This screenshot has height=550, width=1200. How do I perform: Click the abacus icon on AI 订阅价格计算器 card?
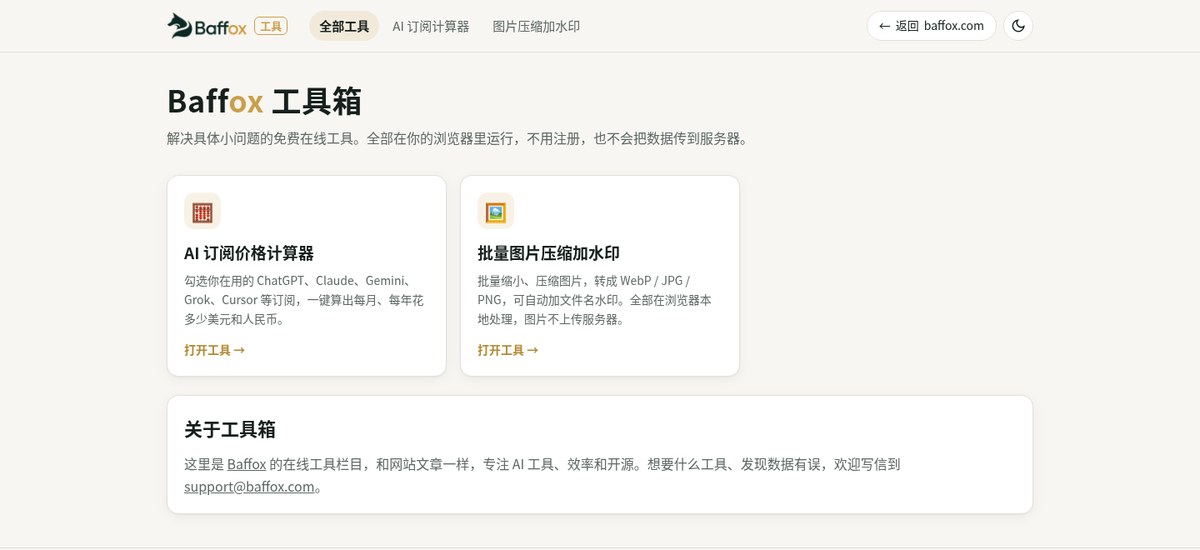(x=202, y=212)
